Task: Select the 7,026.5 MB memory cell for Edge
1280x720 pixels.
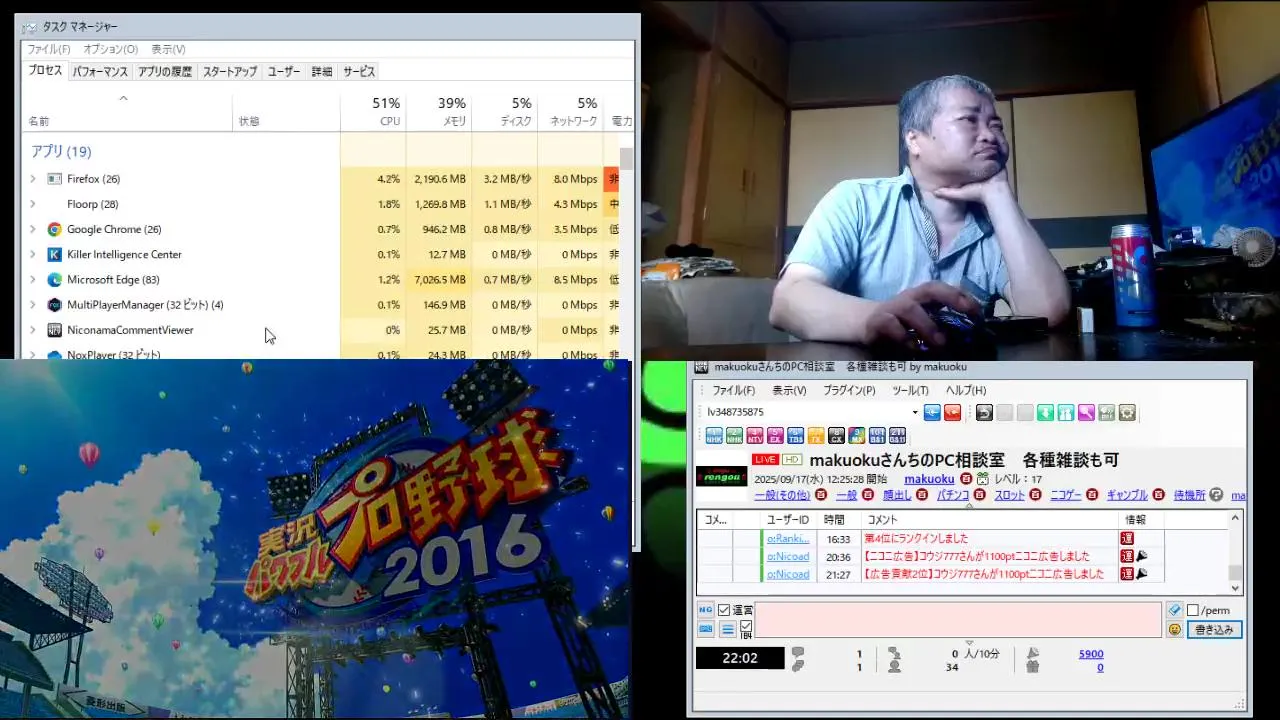Action: (439, 279)
